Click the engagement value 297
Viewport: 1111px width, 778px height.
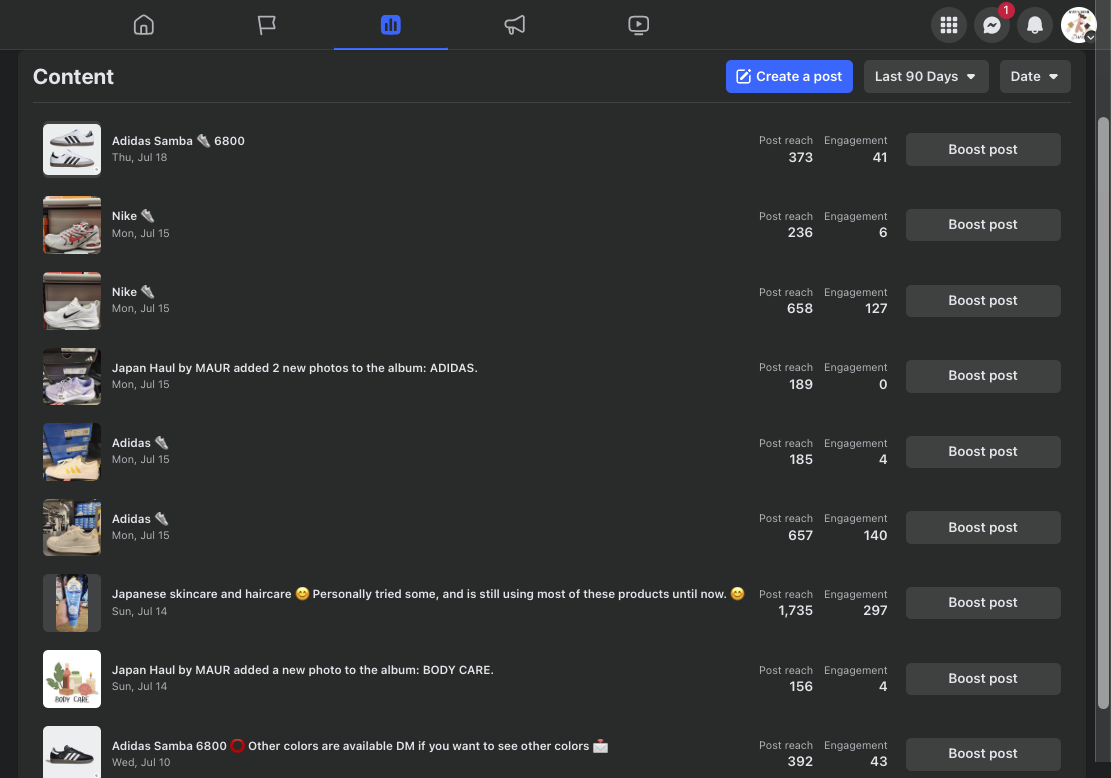pyautogui.click(x=875, y=610)
